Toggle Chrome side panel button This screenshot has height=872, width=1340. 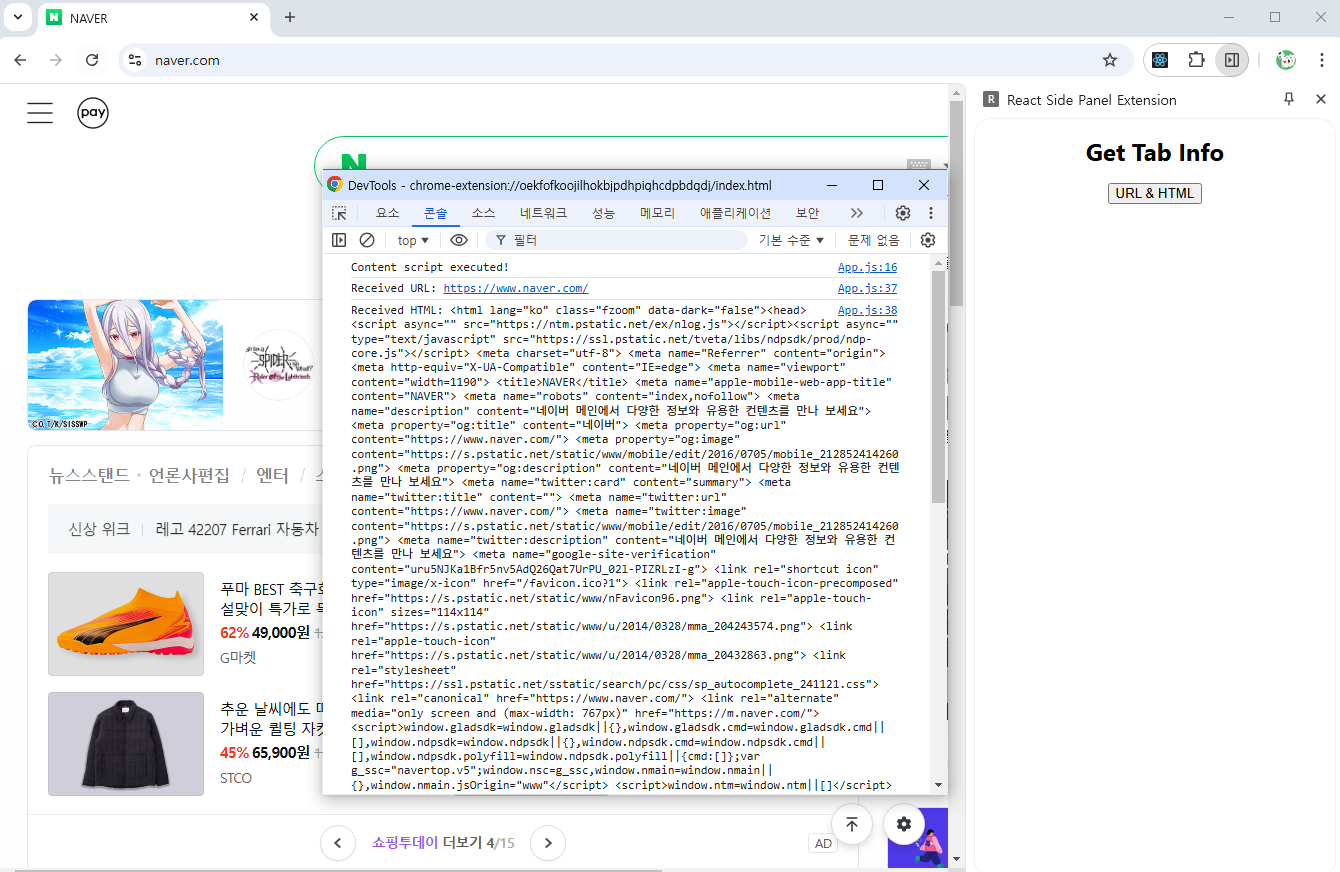point(1232,60)
